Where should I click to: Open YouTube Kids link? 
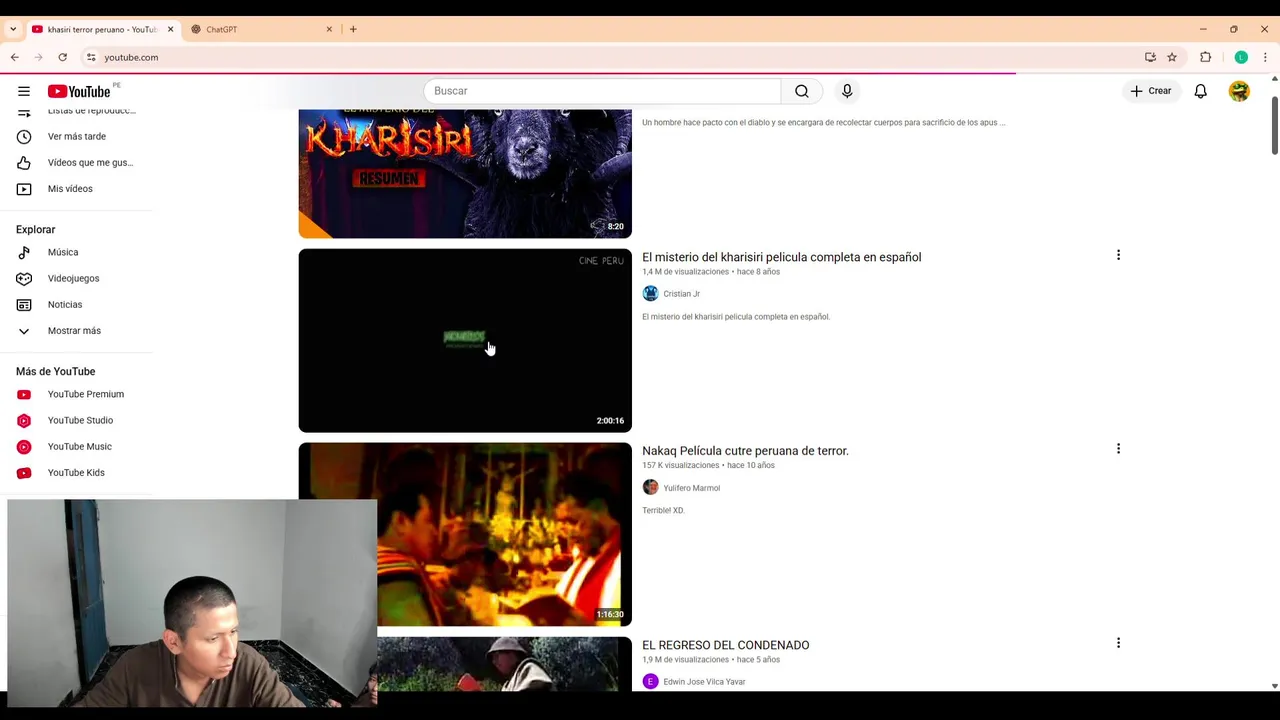point(76,472)
